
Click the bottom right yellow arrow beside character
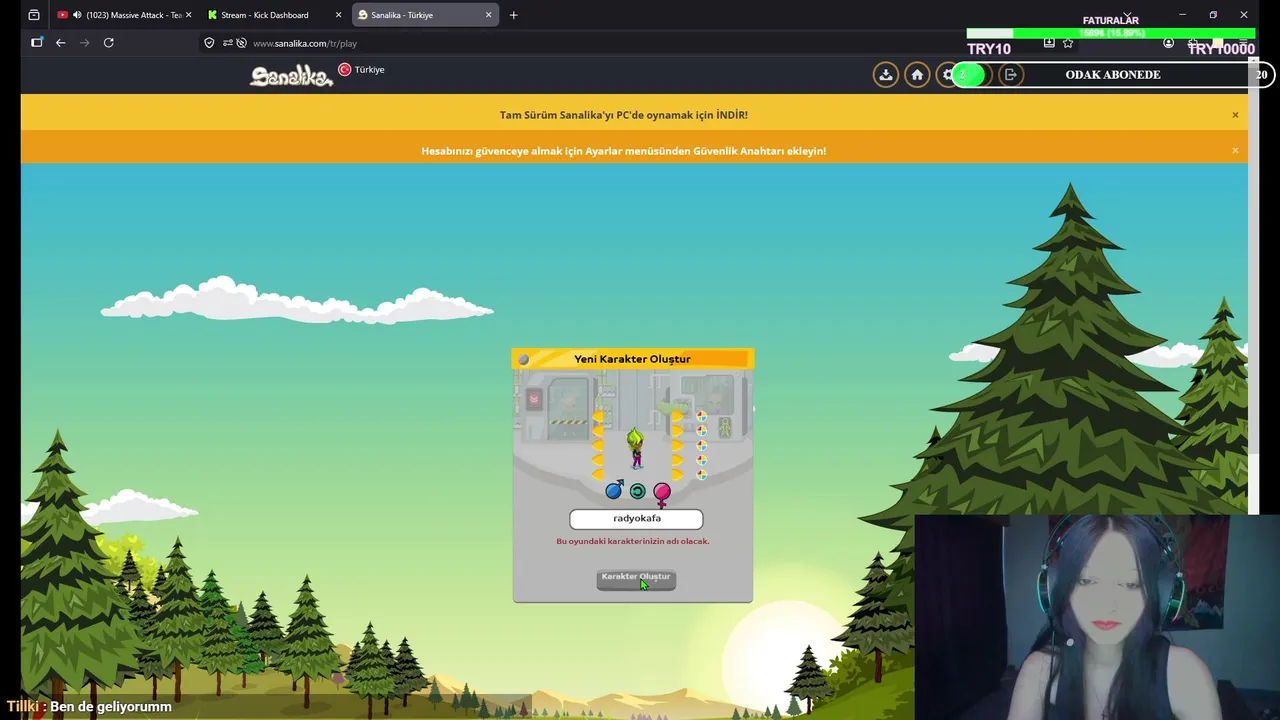(678, 475)
